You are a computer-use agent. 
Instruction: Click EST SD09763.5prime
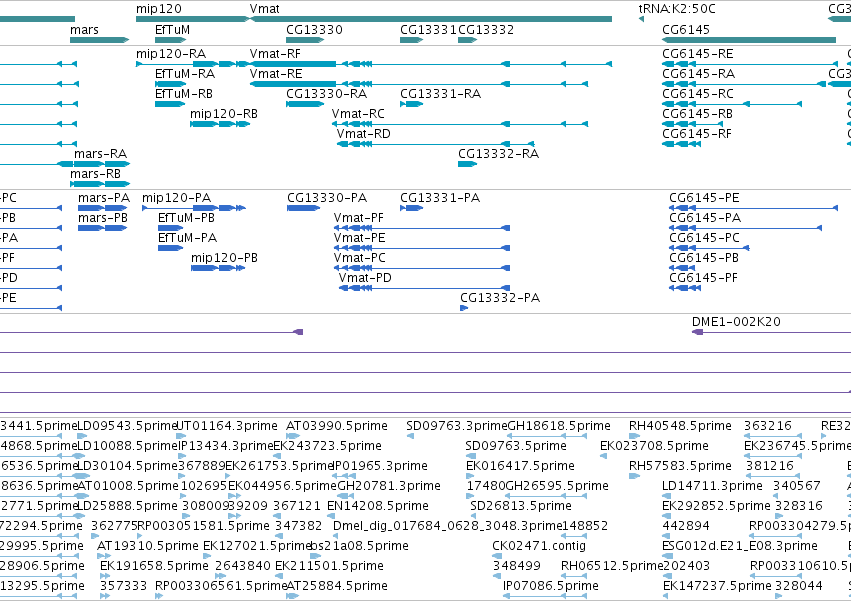pos(516,446)
